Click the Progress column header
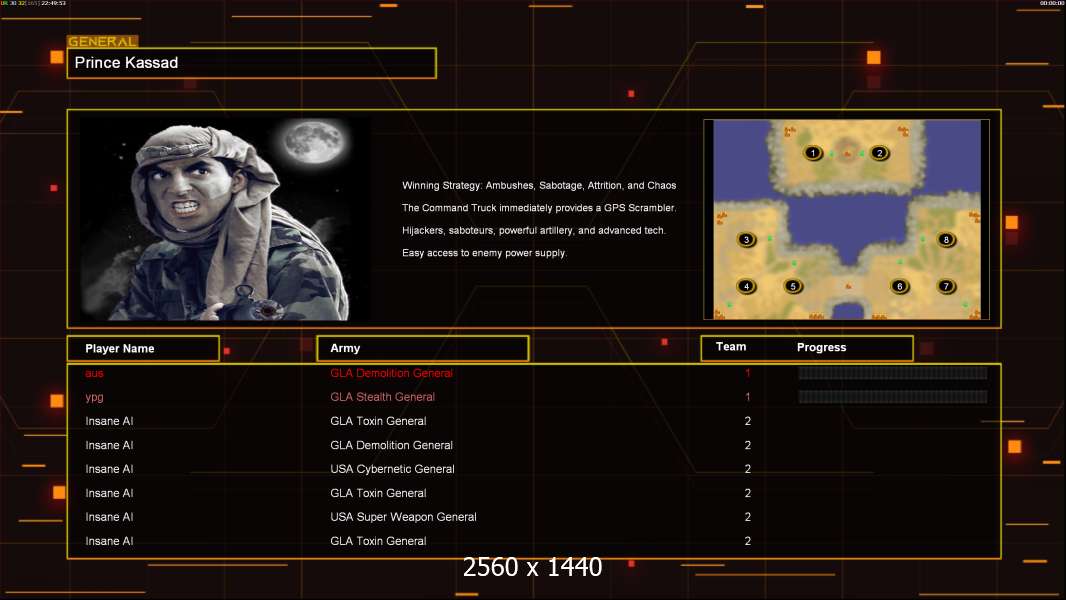Screen dimensions: 1066x600 [x=821, y=347]
